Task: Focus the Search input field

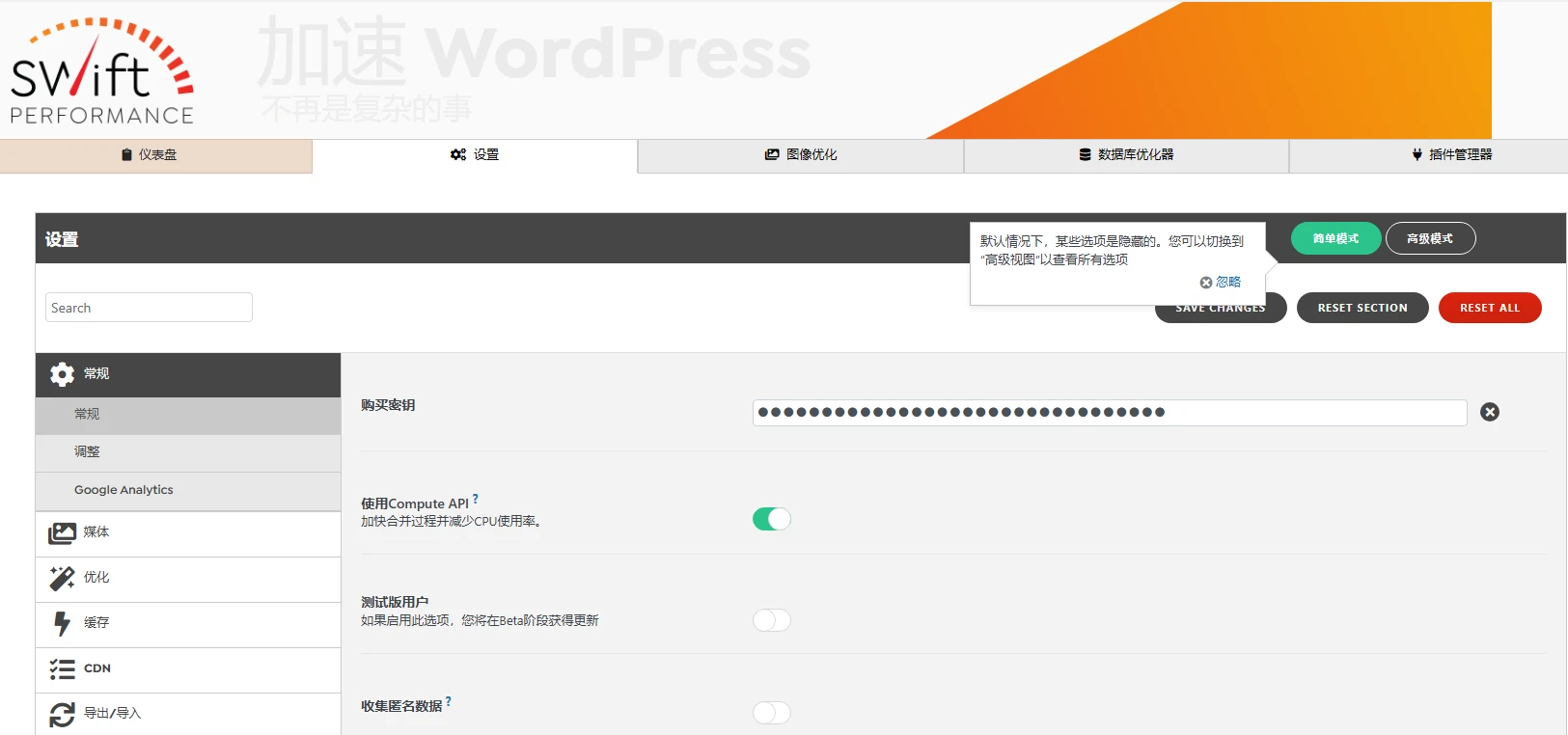Action: coord(149,308)
